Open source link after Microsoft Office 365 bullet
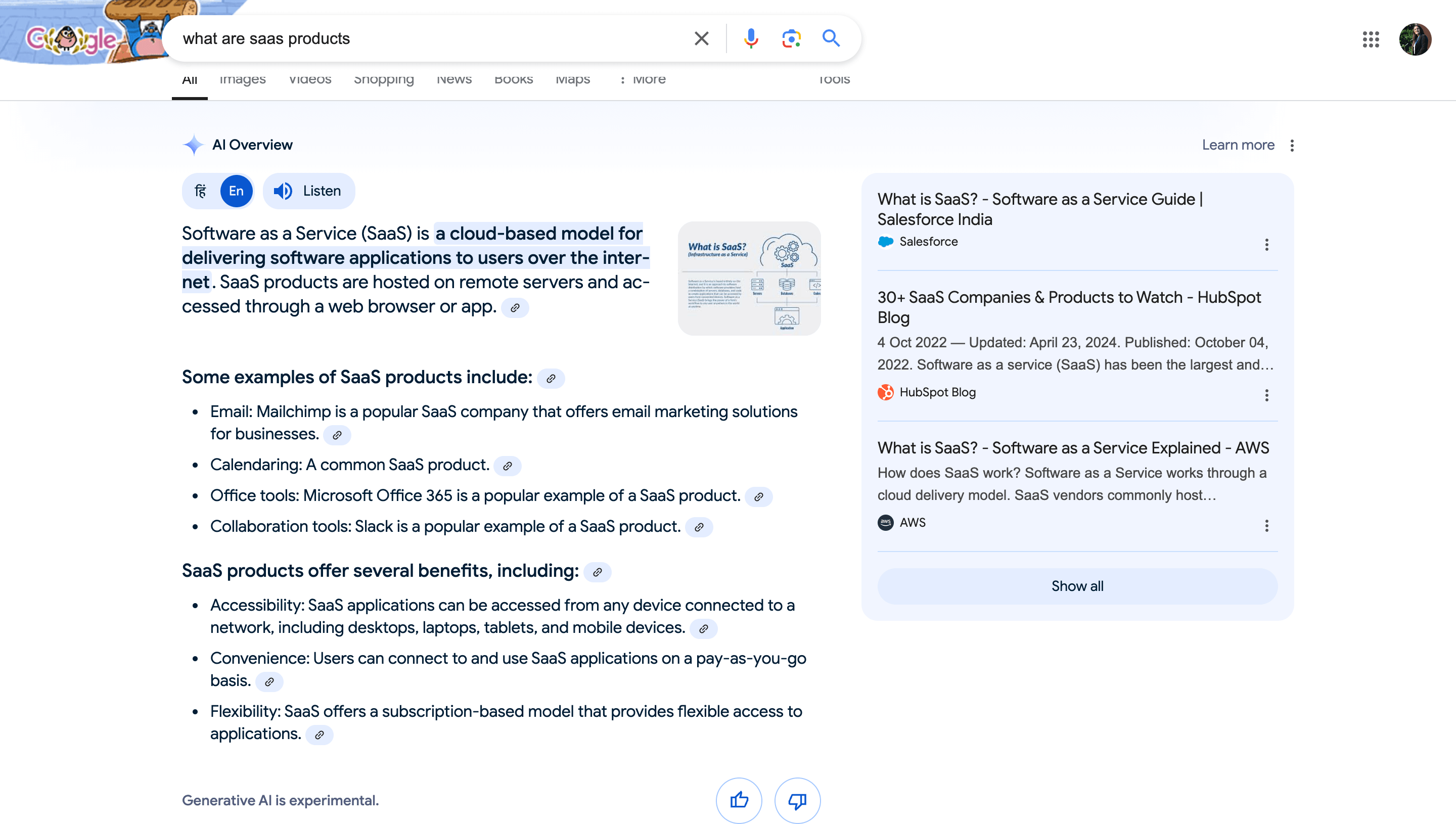 (759, 497)
